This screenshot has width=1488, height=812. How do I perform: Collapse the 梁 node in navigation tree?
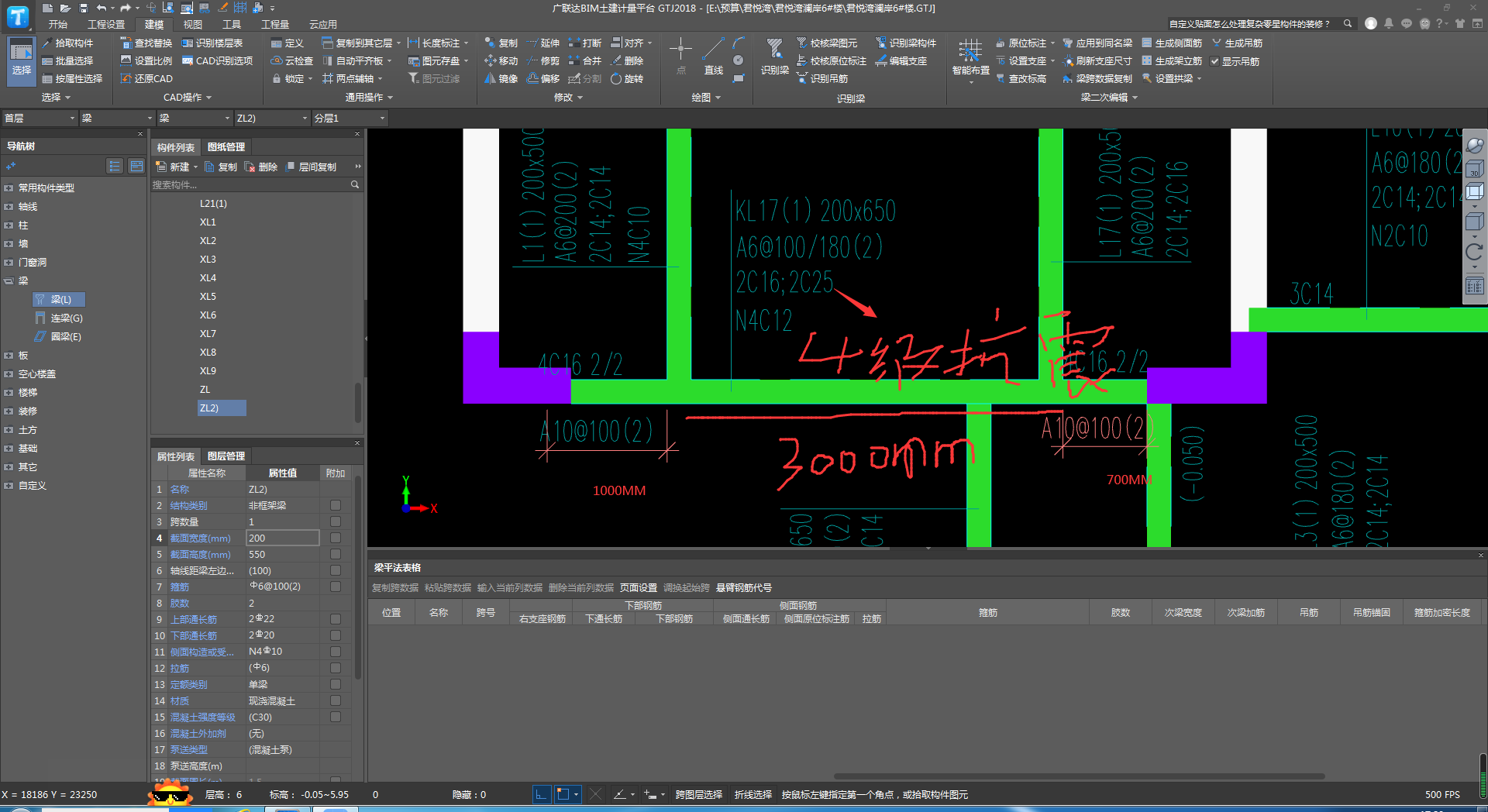click(x=9, y=281)
